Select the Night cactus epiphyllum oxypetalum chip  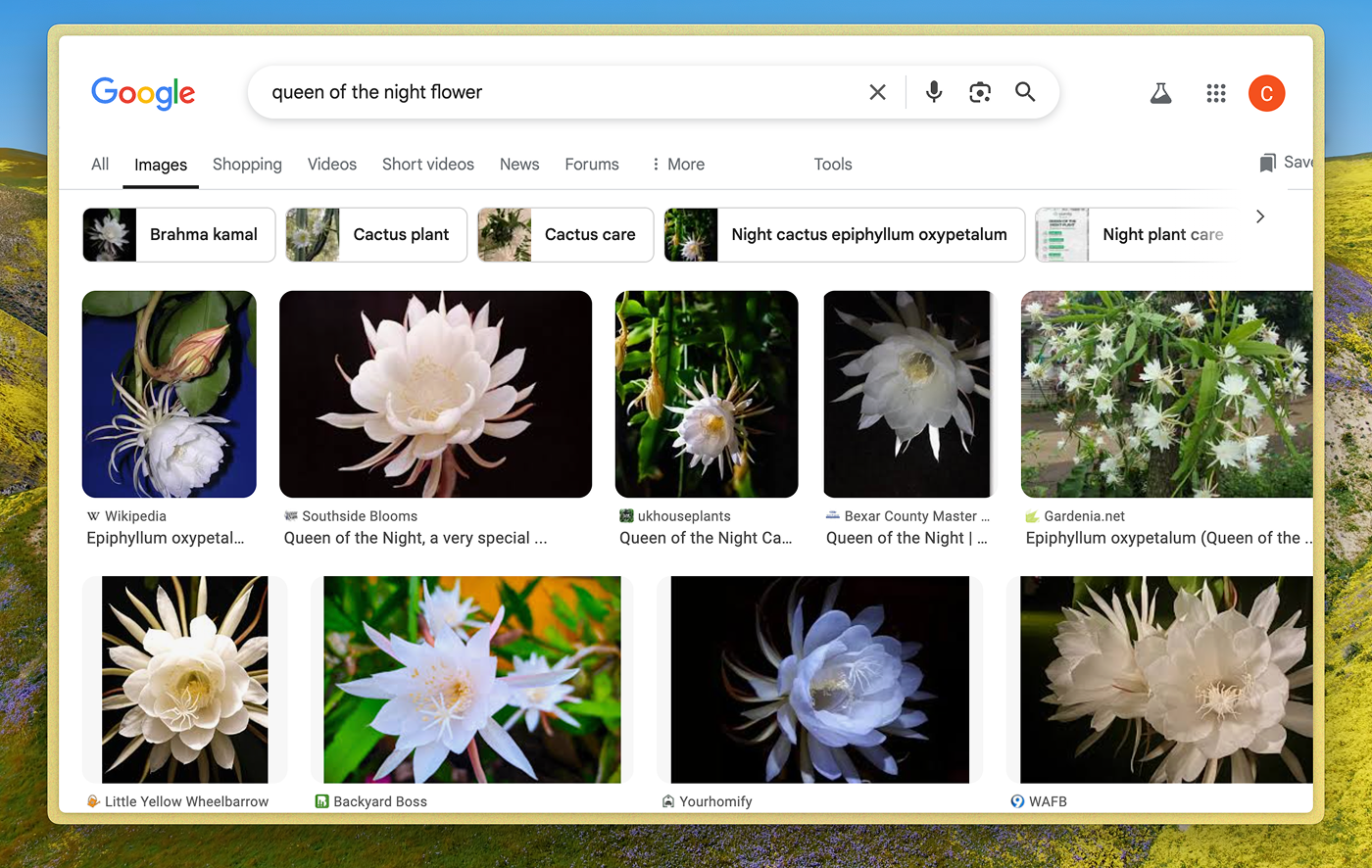845,234
